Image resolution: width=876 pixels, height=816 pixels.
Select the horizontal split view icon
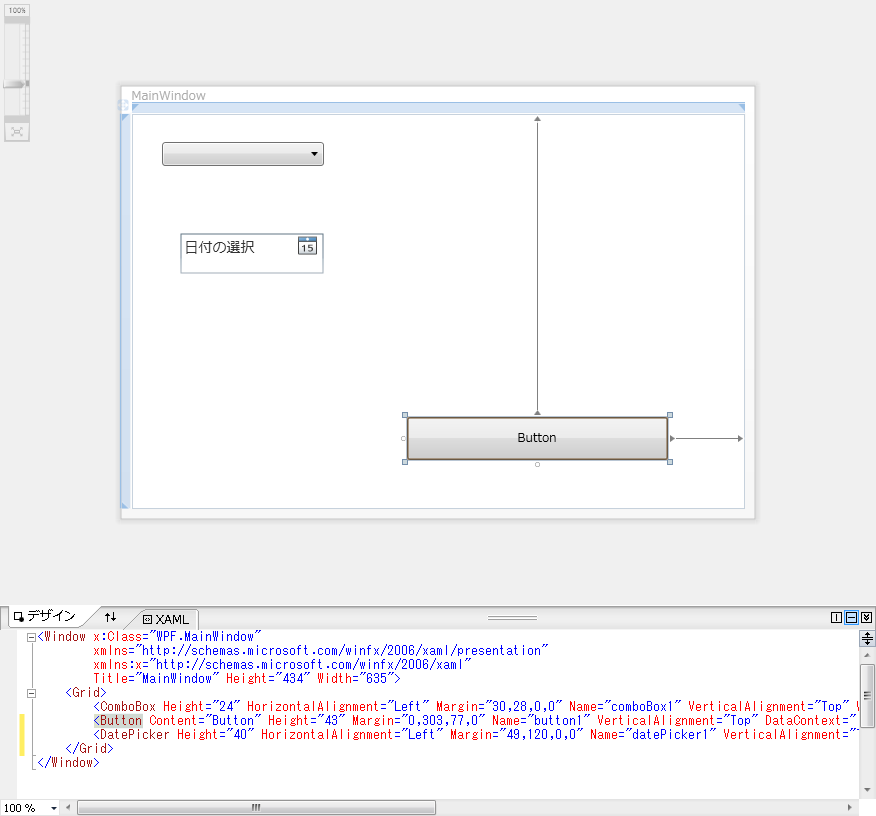(x=851, y=617)
